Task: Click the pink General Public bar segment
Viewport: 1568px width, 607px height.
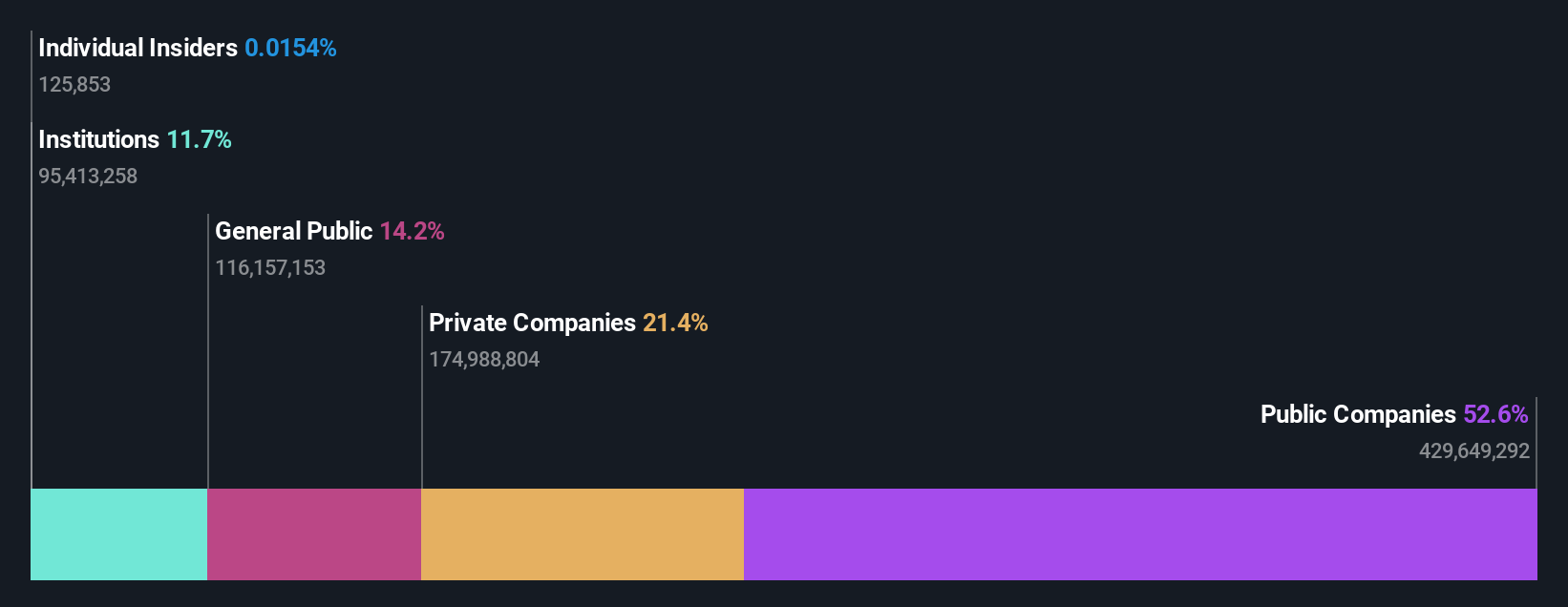Action: [314, 534]
